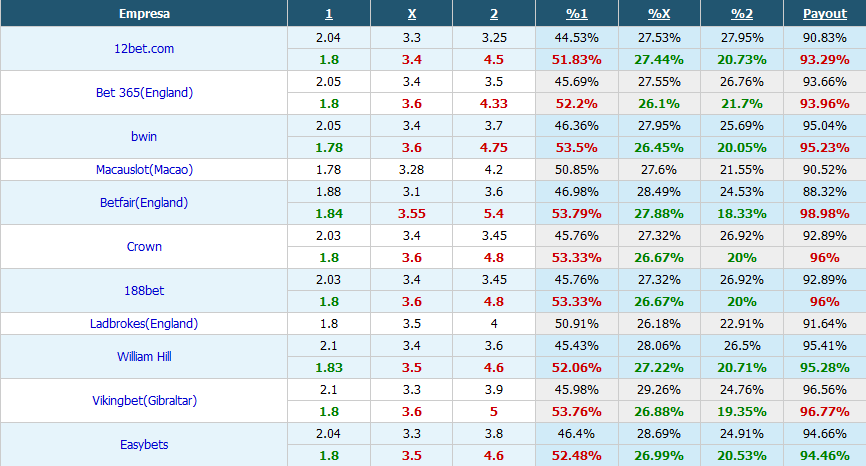866x466 pixels.
Task: Select 12bet.com payout 90.83%
Action: 825,38
